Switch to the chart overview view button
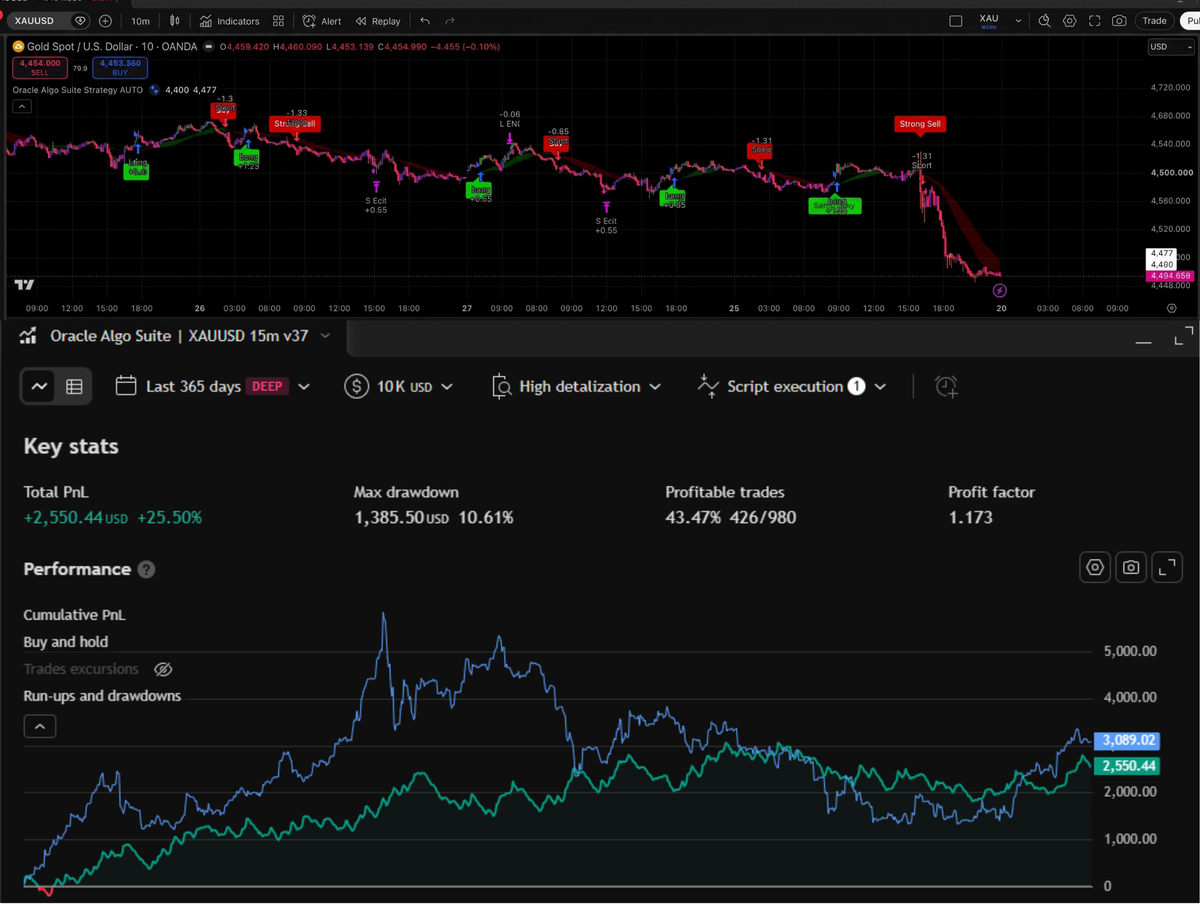The image size is (1200, 904). [x=39, y=387]
